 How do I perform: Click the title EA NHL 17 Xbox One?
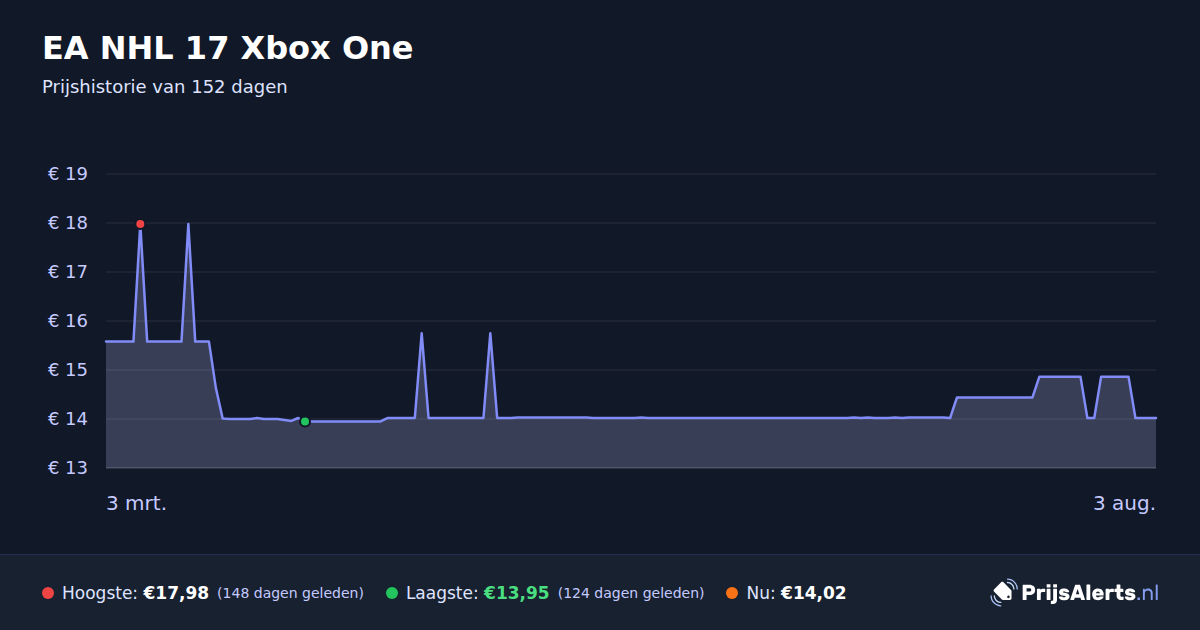click(227, 48)
